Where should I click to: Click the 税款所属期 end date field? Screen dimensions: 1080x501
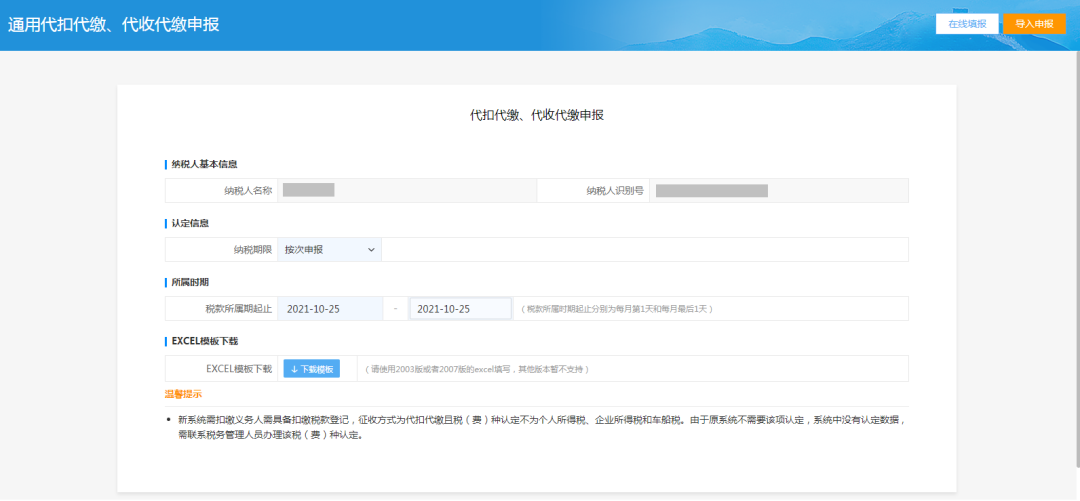coord(460,309)
